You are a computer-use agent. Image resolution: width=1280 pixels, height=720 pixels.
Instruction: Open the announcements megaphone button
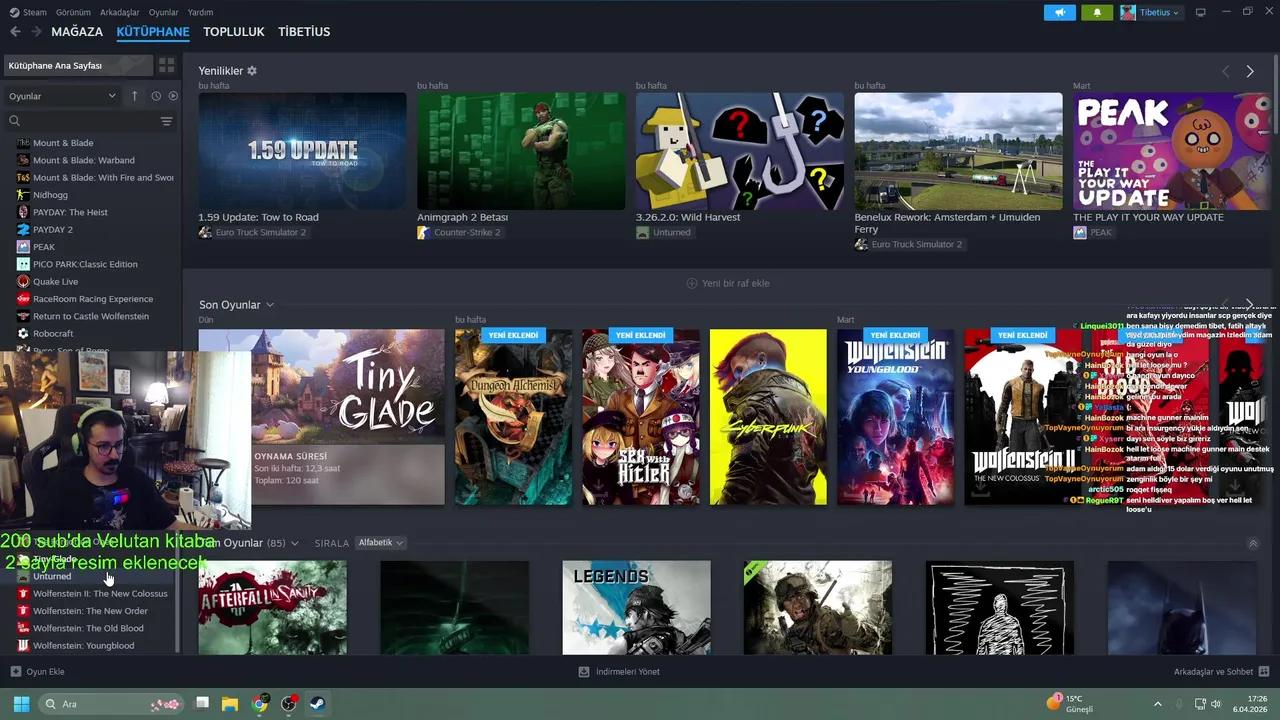1060,12
